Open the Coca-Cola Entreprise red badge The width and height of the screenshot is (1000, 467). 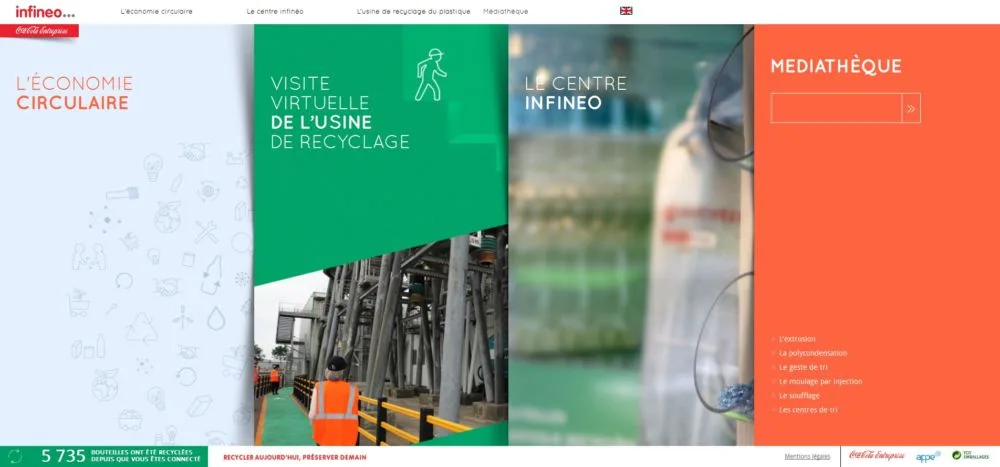[40, 31]
